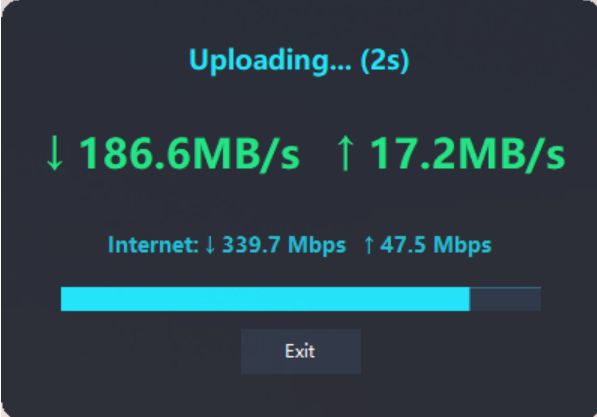Screen dimensions: 597x417
Task: Select the 186.6MB/s download speed reading
Action: (x=190, y=153)
